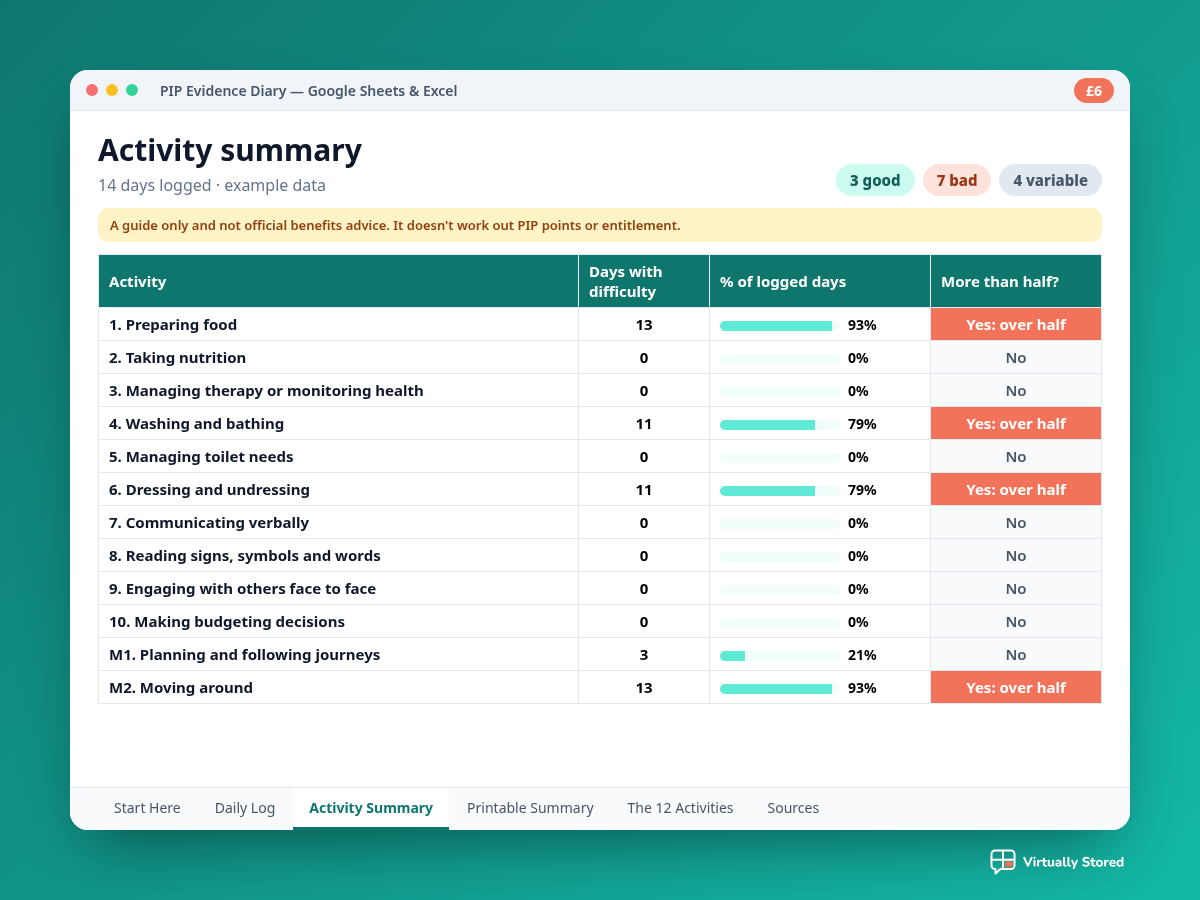Viewport: 1200px width, 900px height.
Task: Click the days value 3 for Planning journeys
Action: click(644, 655)
